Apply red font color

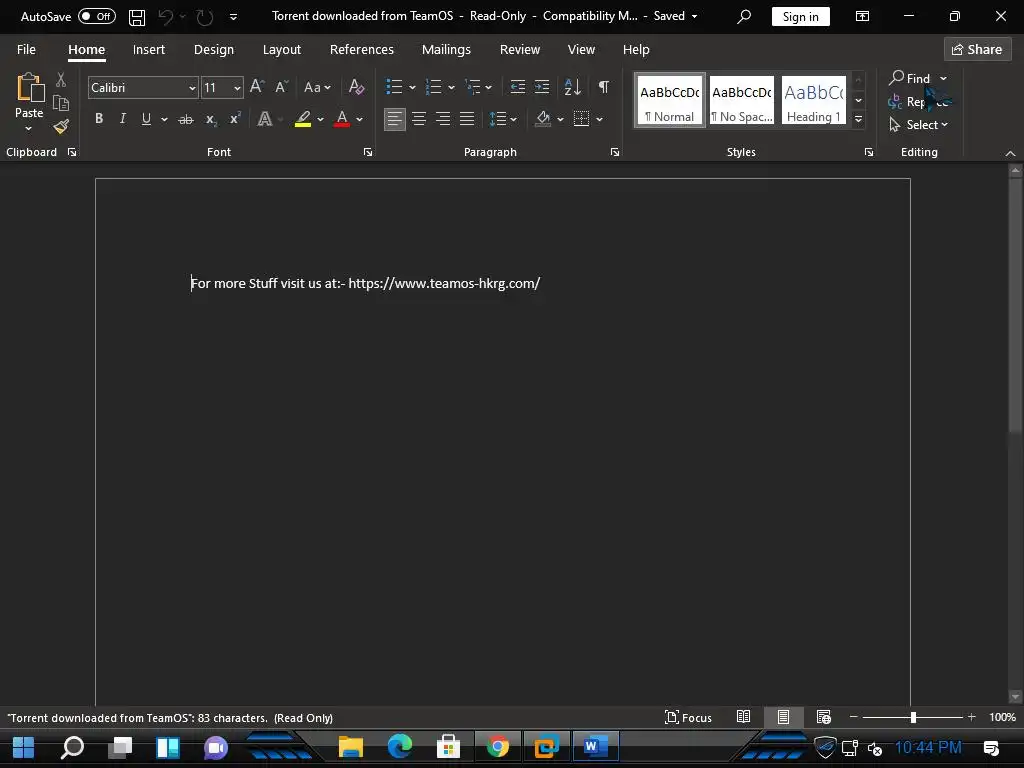342,119
